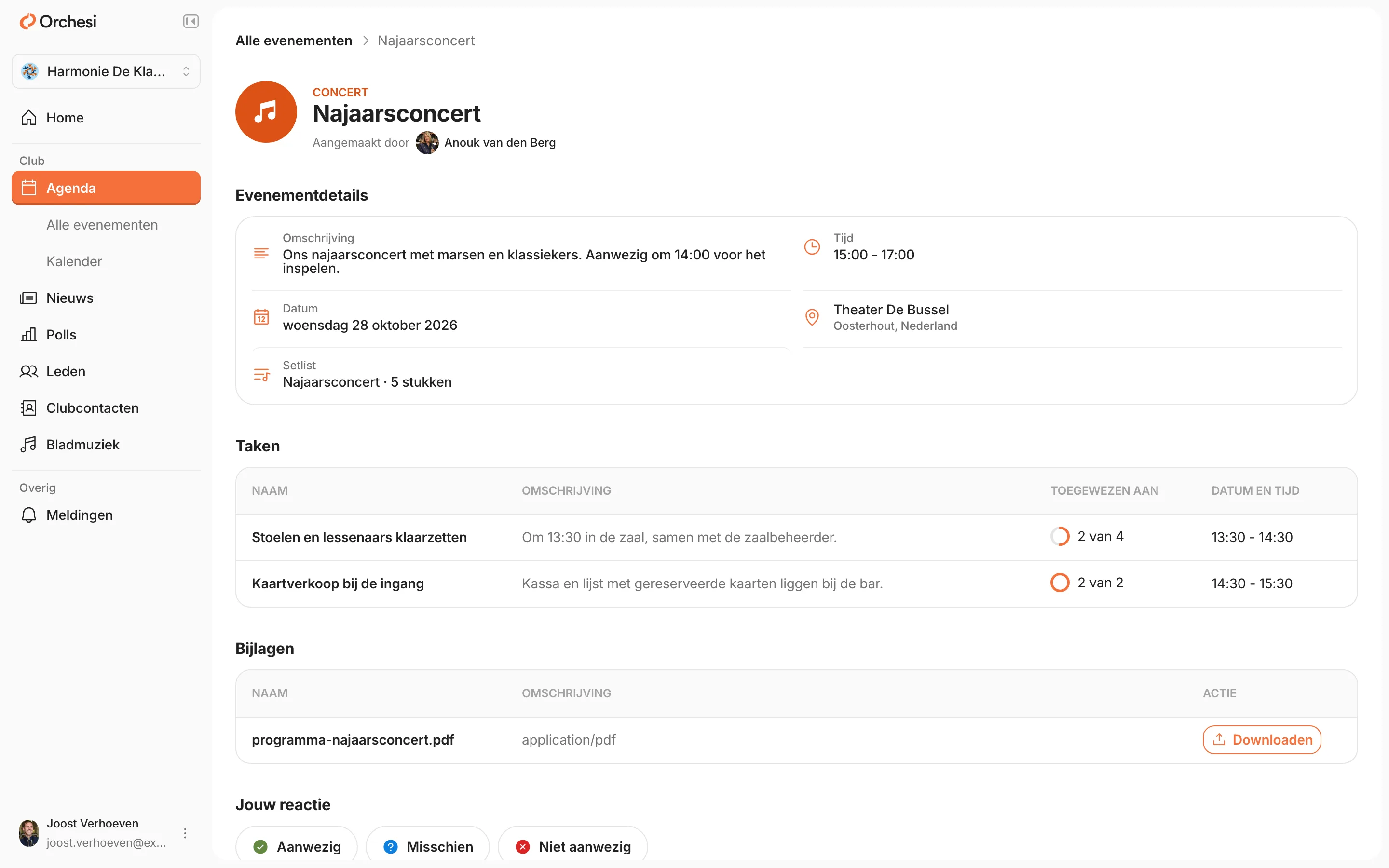
Task: Click the Agenda calendar icon
Action: click(29, 188)
